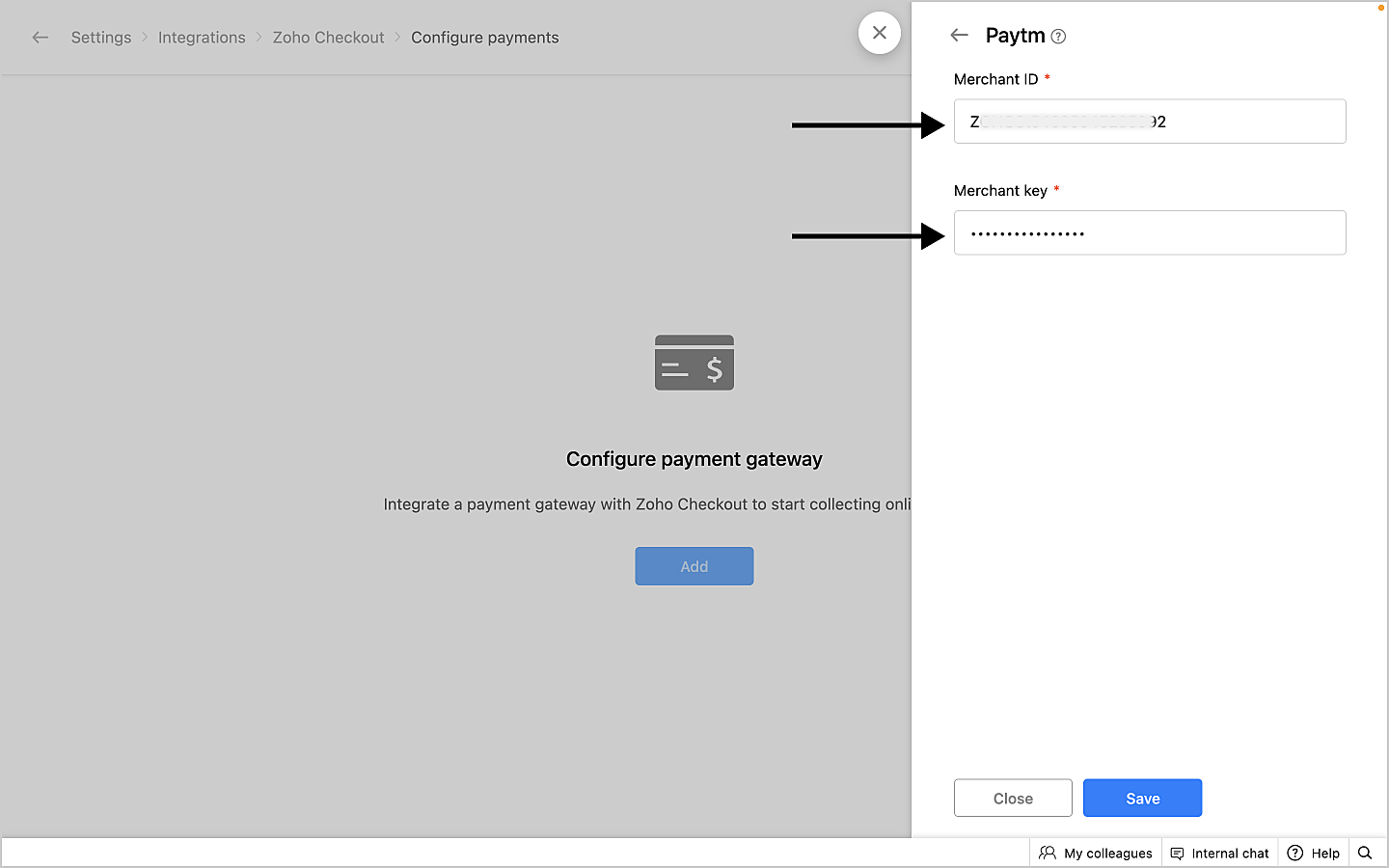Go to Zoho Checkout breadcrumb
Screen dimensions: 1389x868
(328, 38)
